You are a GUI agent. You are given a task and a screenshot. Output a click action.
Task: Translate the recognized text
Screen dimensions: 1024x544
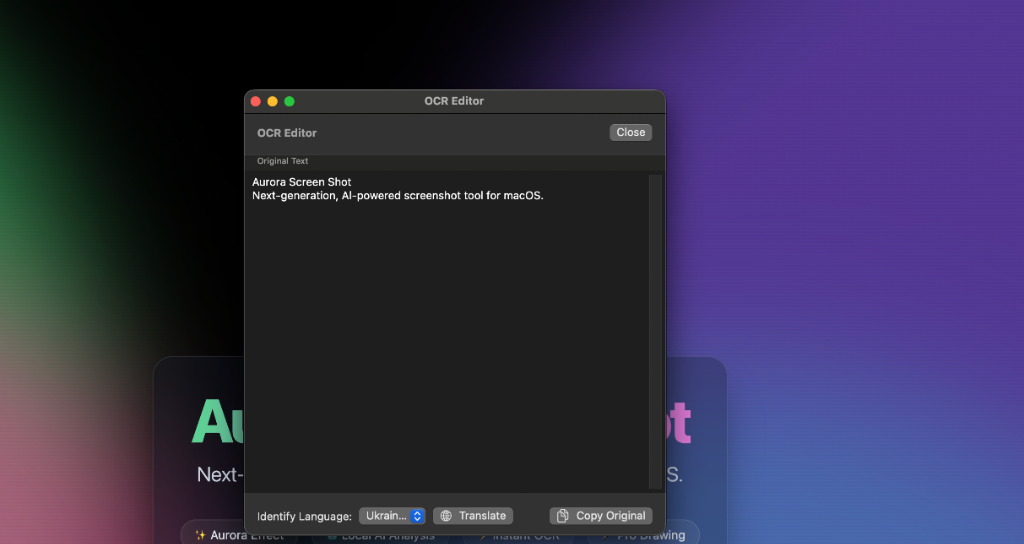473,516
